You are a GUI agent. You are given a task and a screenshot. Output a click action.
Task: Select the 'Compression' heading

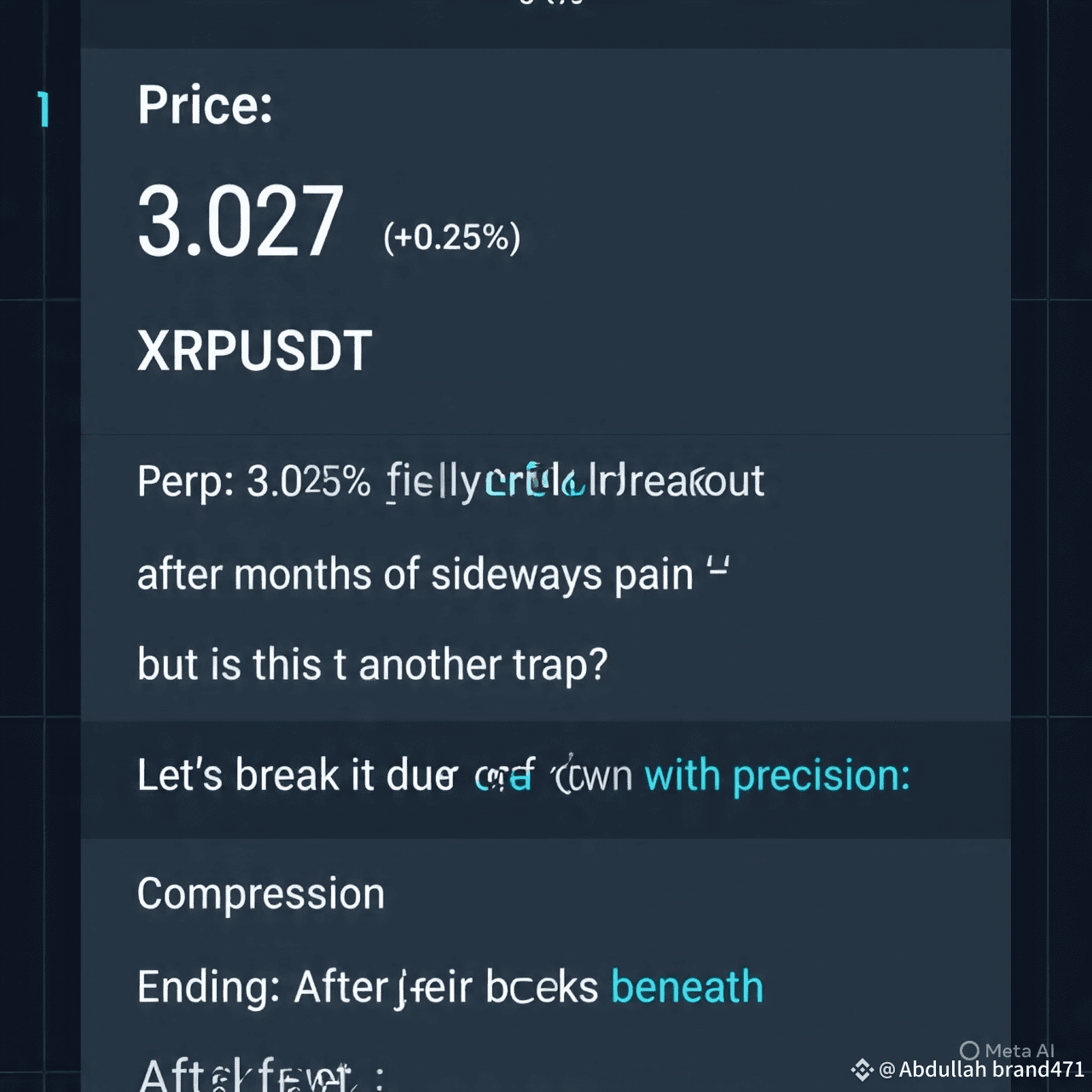point(261,895)
